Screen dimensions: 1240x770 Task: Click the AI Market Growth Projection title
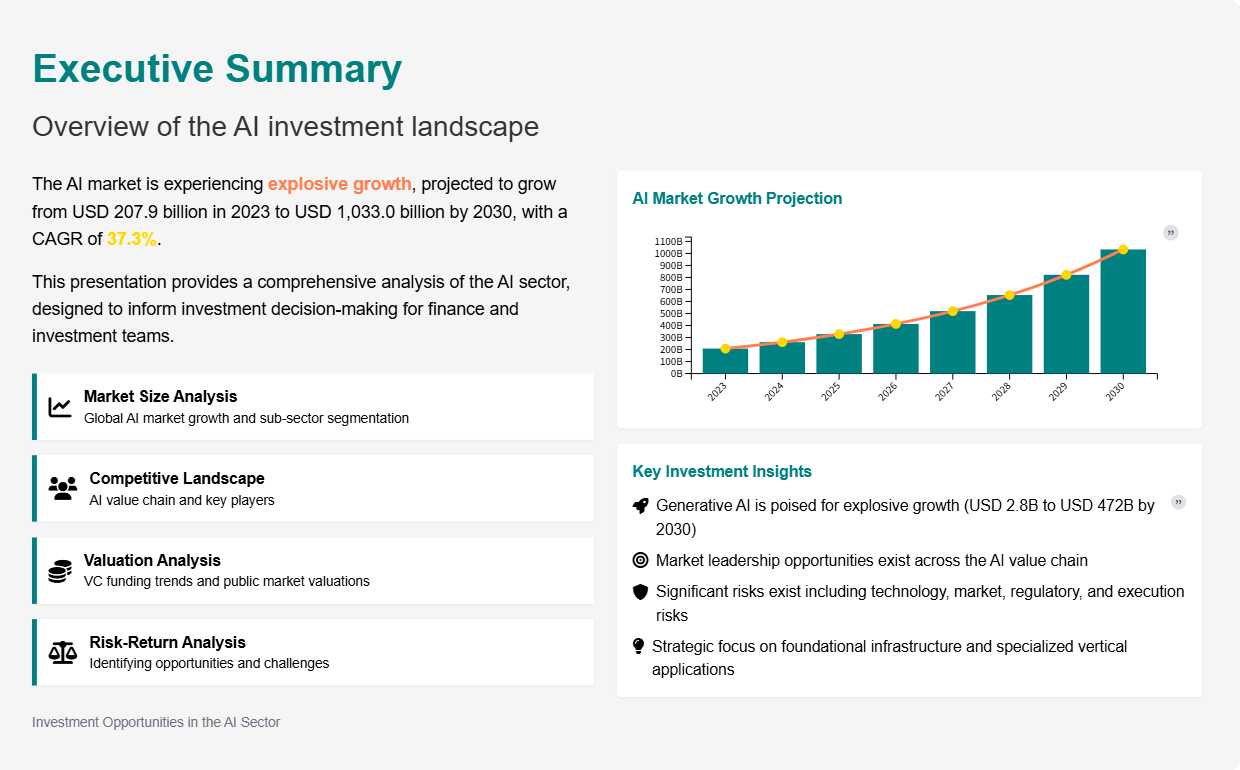[x=737, y=198]
